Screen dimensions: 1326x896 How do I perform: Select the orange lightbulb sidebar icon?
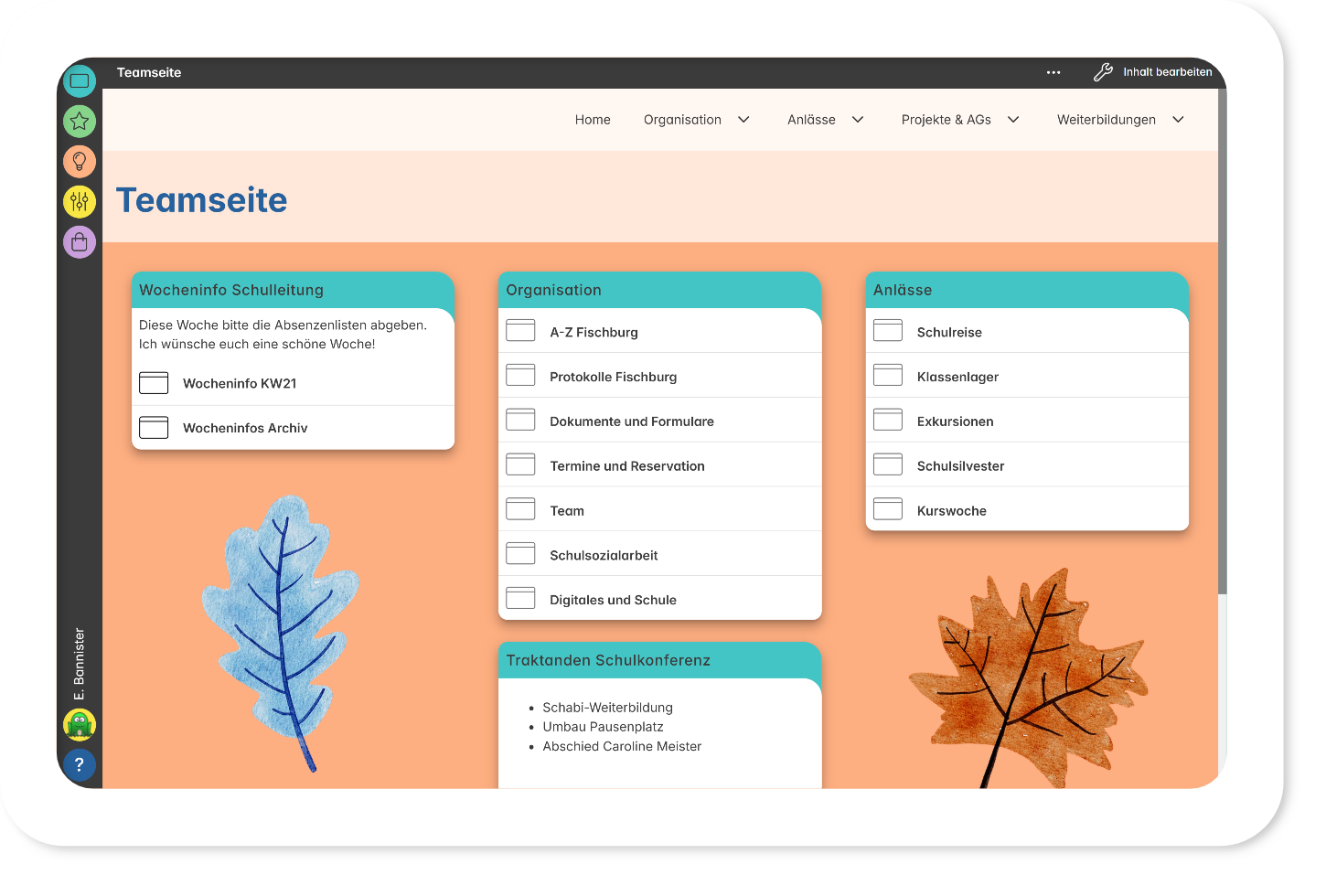80,162
